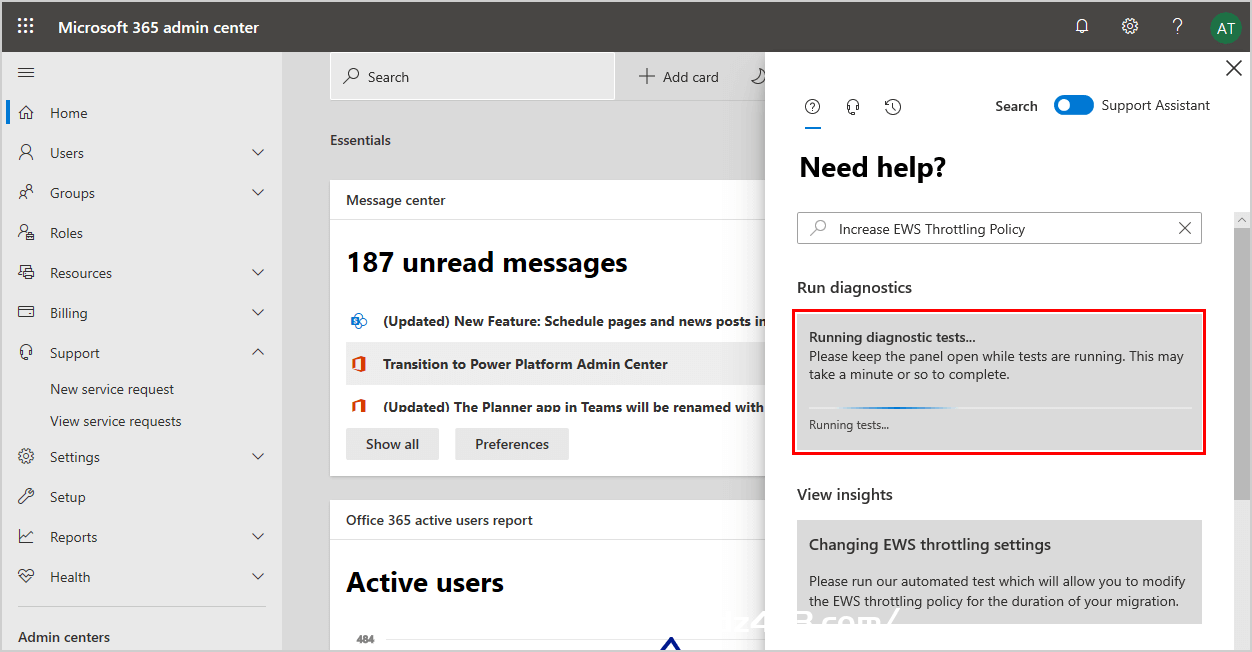Expand the Health menu chevron
1252x652 pixels.
click(x=258, y=577)
